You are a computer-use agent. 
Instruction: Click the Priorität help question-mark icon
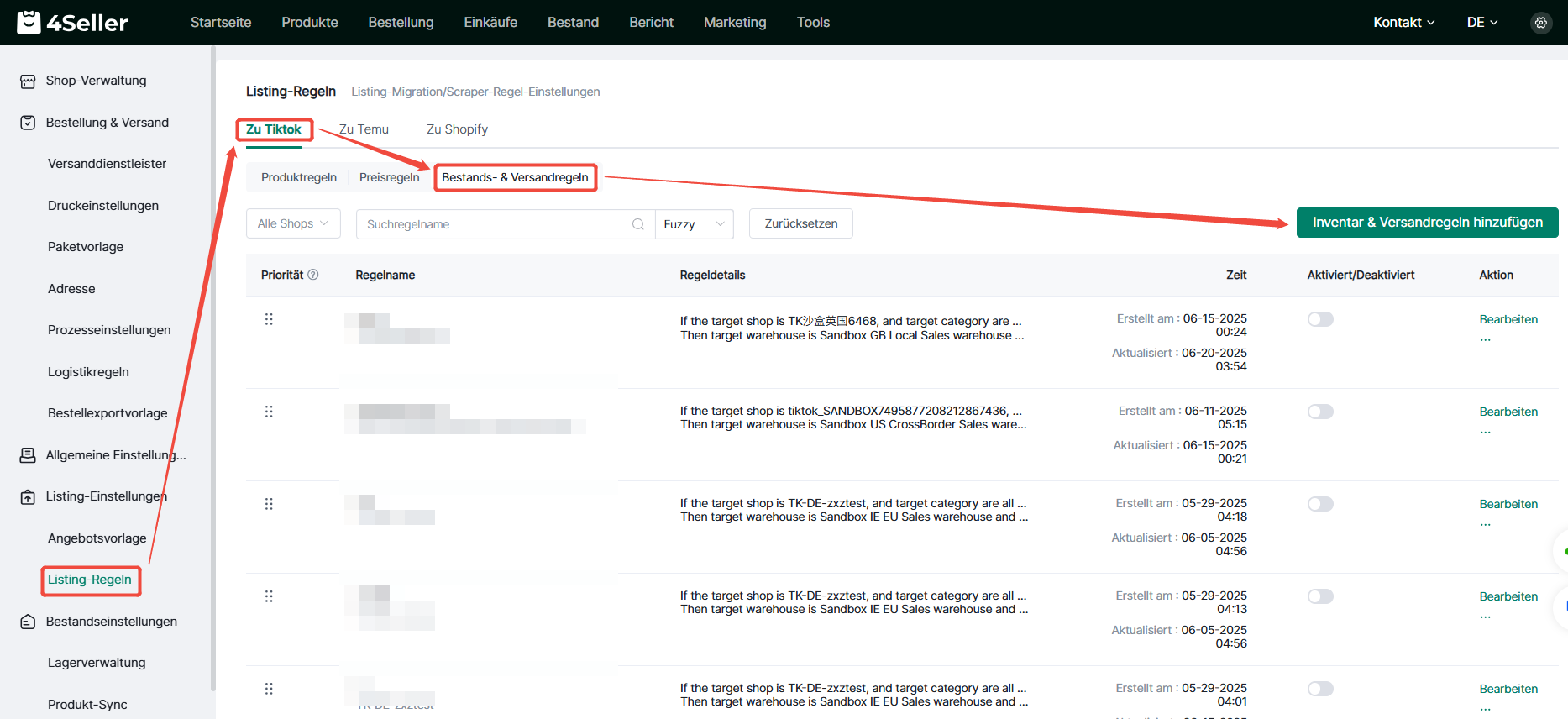click(x=313, y=275)
